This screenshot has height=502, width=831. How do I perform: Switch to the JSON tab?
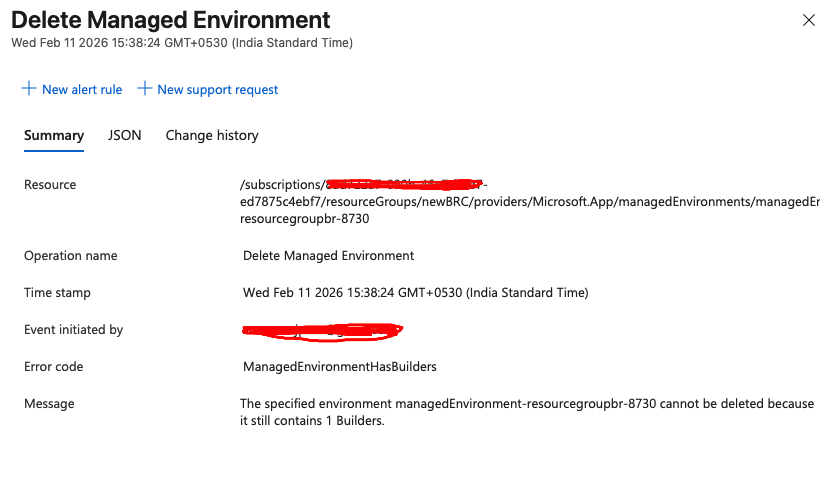click(x=125, y=136)
